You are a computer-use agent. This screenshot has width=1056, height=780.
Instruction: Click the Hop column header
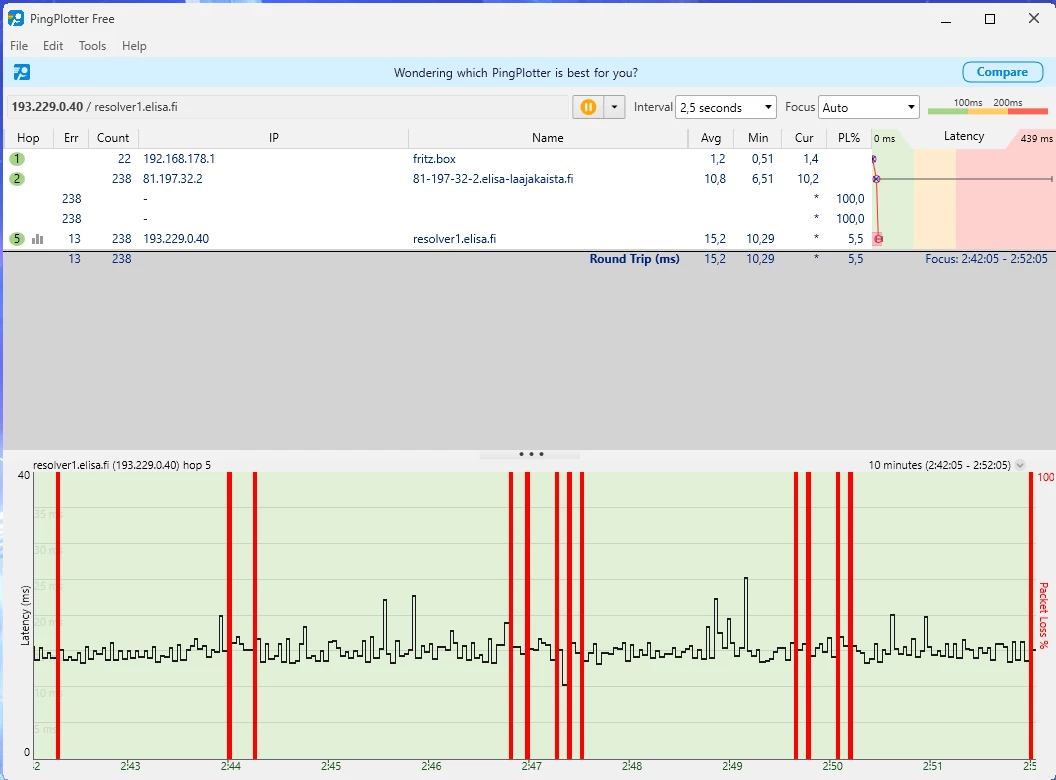[28, 137]
